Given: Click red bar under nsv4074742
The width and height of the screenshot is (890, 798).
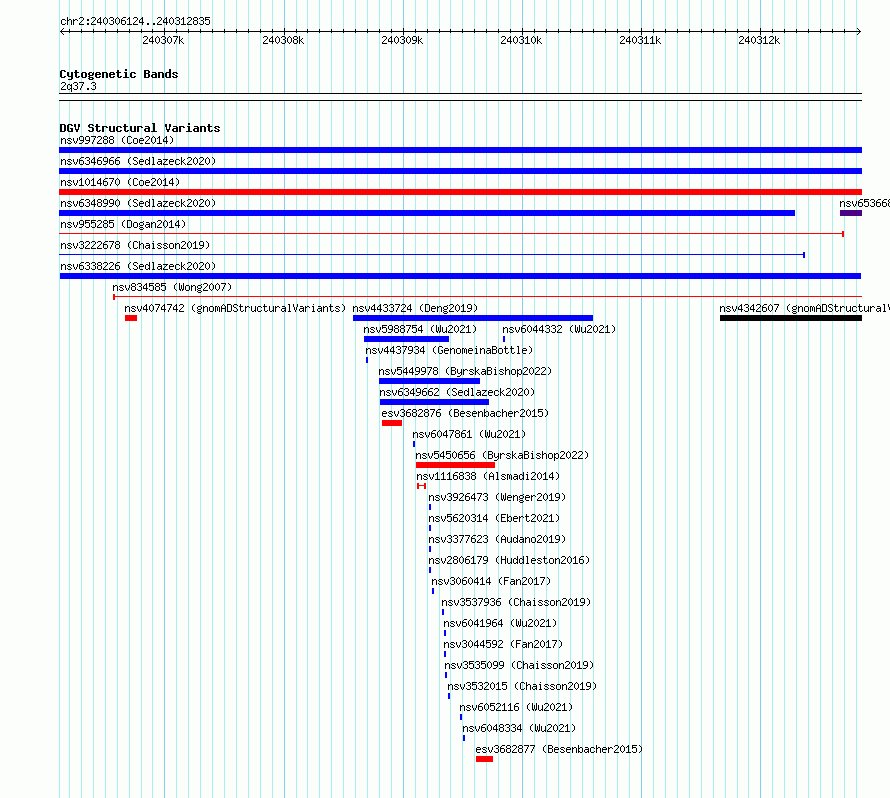Looking at the screenshot, I should (131, 318).
